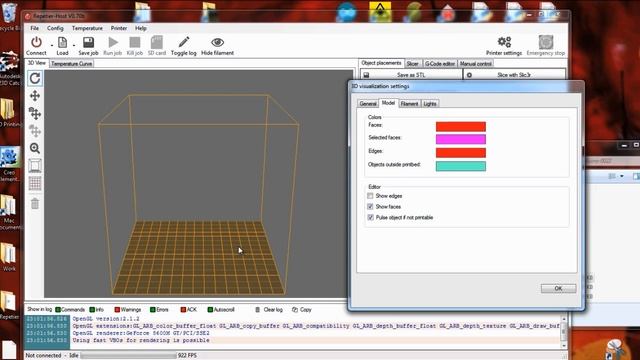Toggle Commands log filter
Screen dimensions: 640x360
point(70,310)
